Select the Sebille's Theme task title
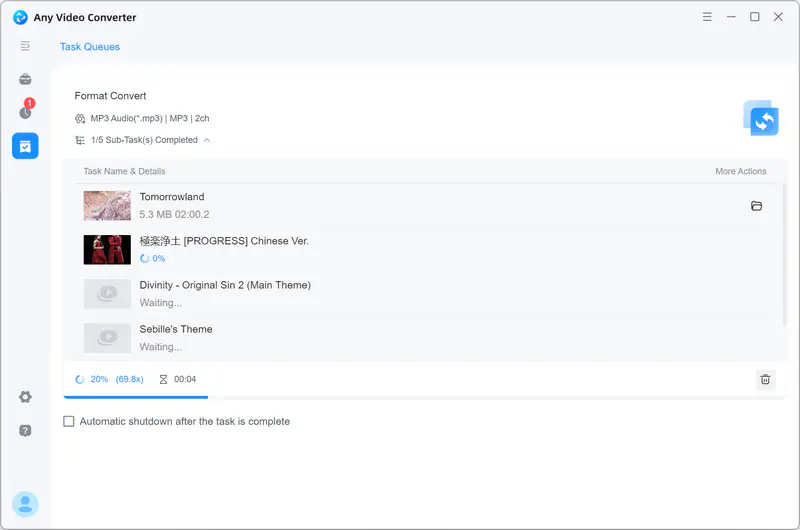 click(176, 329)
